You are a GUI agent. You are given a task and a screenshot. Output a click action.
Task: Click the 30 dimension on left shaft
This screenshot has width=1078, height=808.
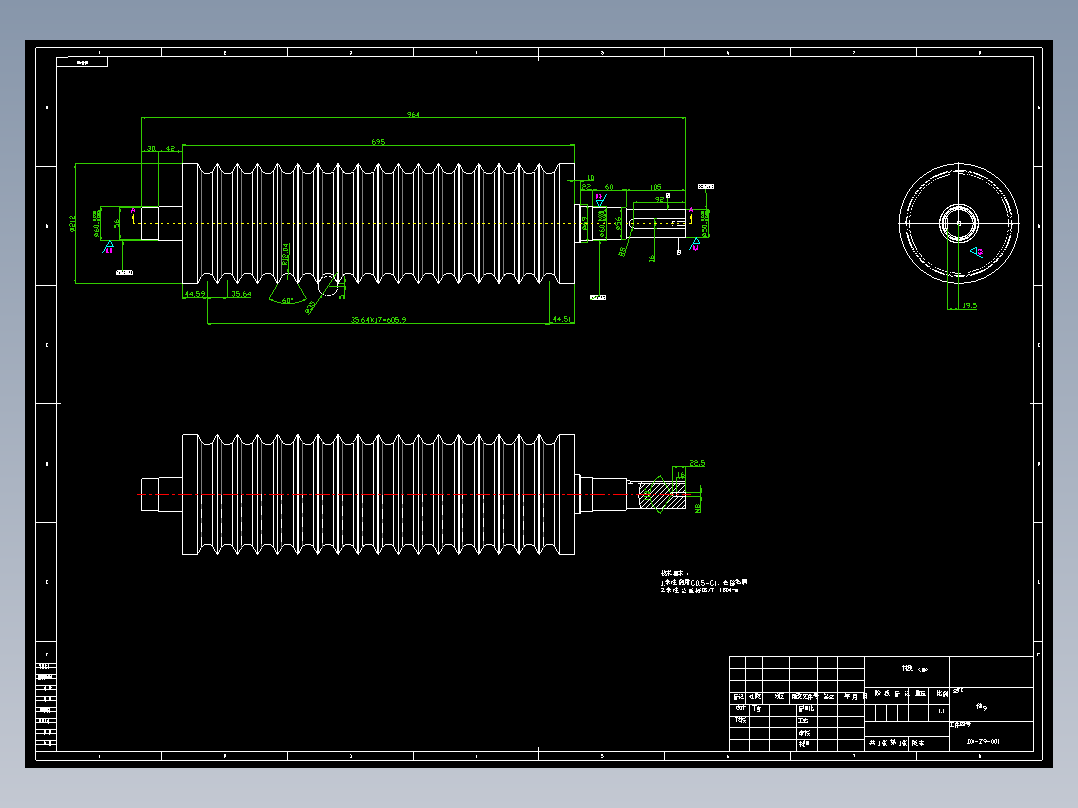[151, 149]
